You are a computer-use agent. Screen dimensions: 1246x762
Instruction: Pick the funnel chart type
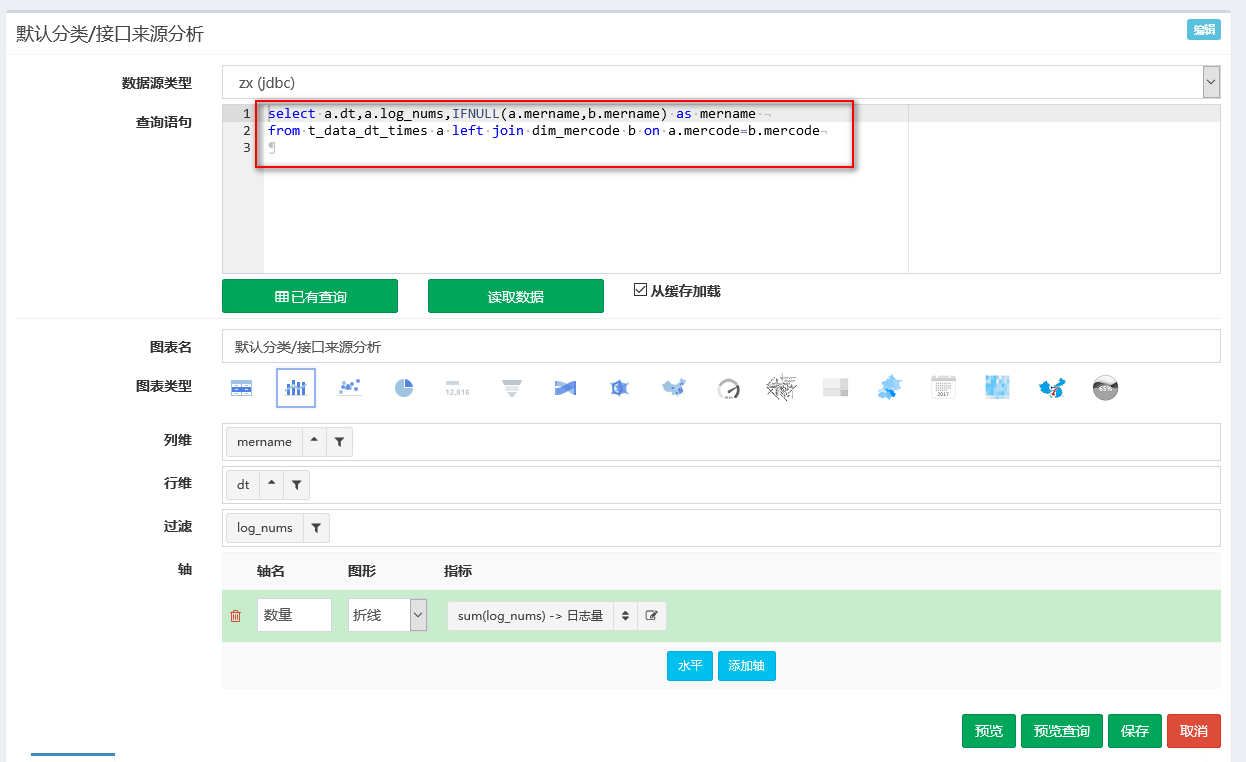(x=512, y=388)
